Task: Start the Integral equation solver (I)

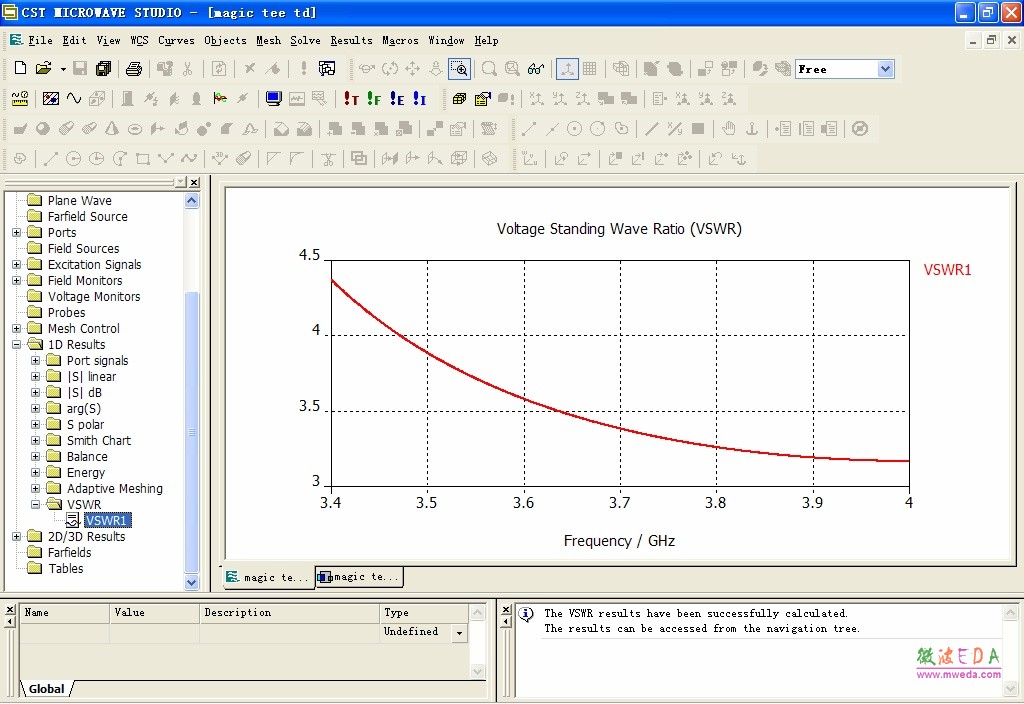Action: [x=419, y=99]
